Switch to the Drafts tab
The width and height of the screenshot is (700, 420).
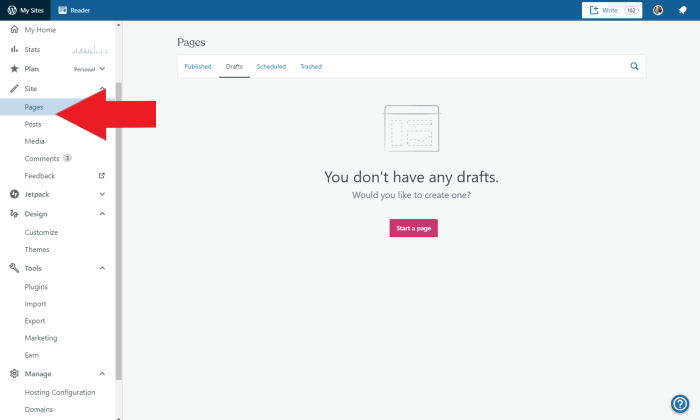coord(234,67)
